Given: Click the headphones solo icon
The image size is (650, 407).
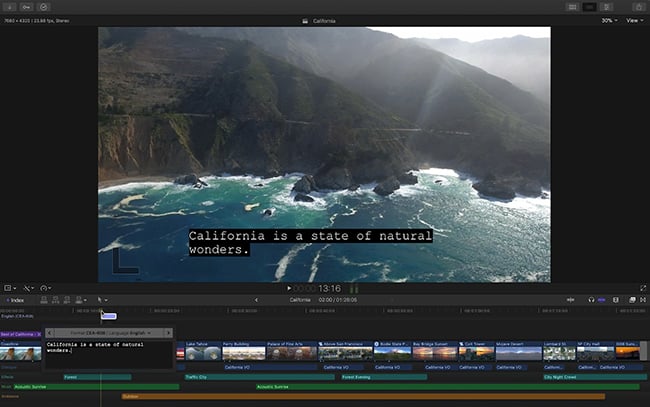Looking at the screenshot, I should pyautogui.click(x=591, y=300).
